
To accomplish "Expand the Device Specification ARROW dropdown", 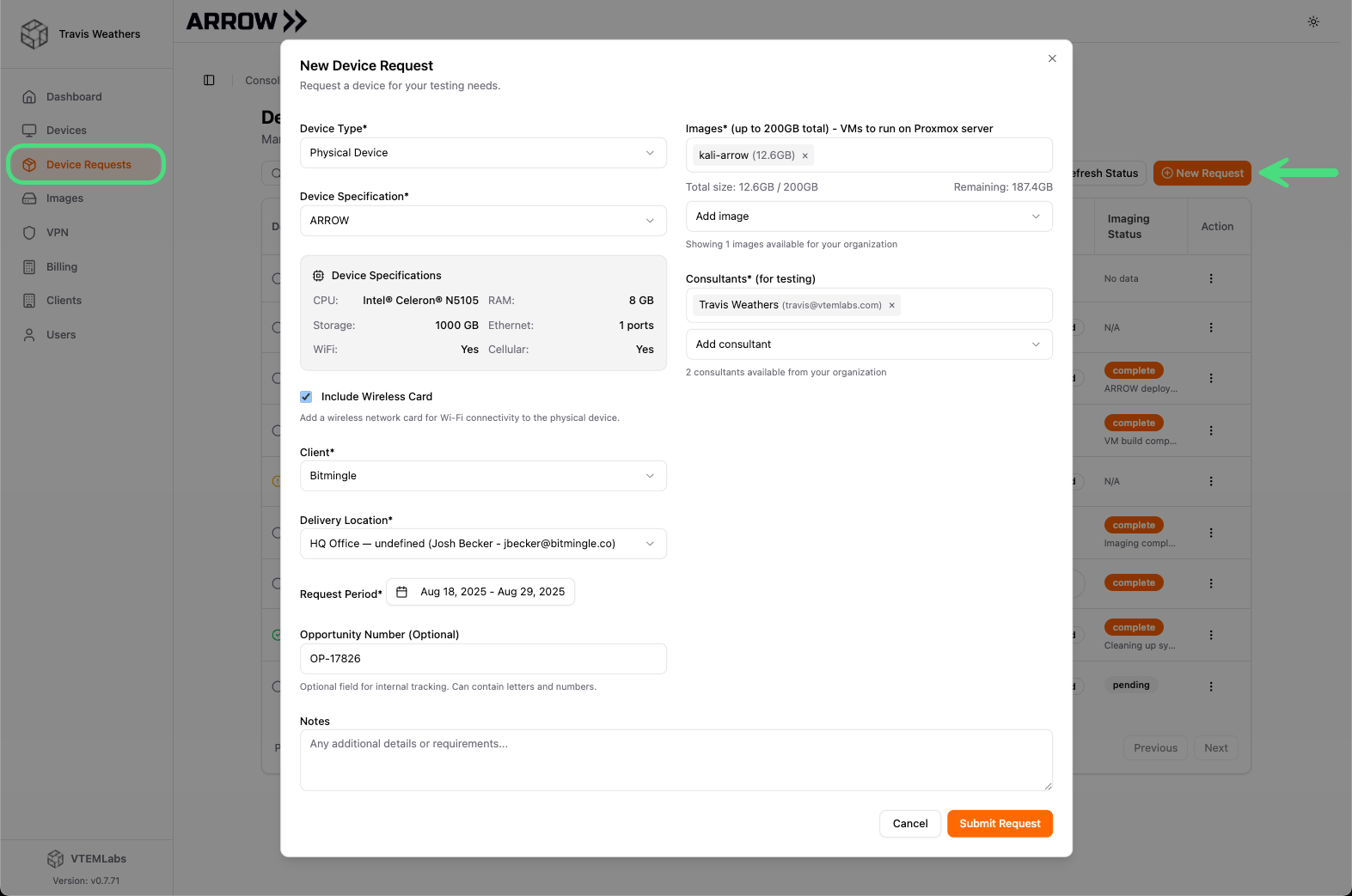I will point(482,221).
